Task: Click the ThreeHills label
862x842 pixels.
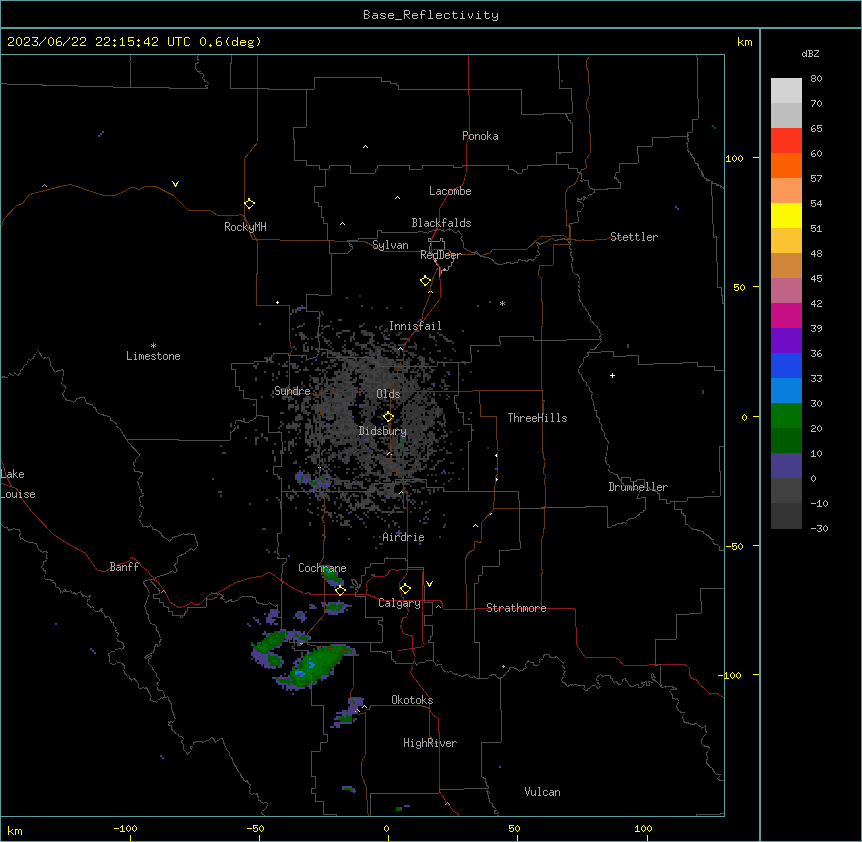Action: [x=537, y=418]
